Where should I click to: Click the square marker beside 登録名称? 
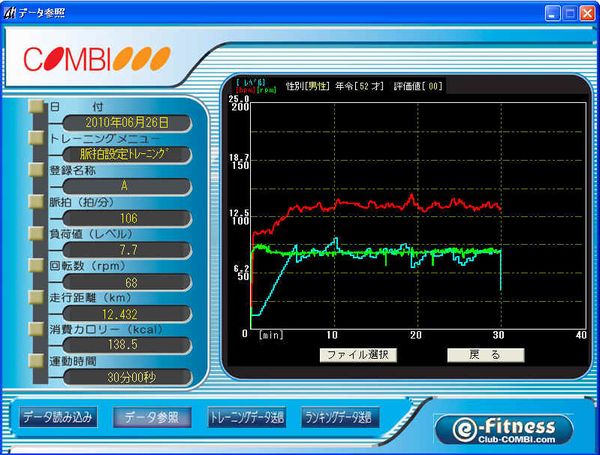tap(37, 170)
